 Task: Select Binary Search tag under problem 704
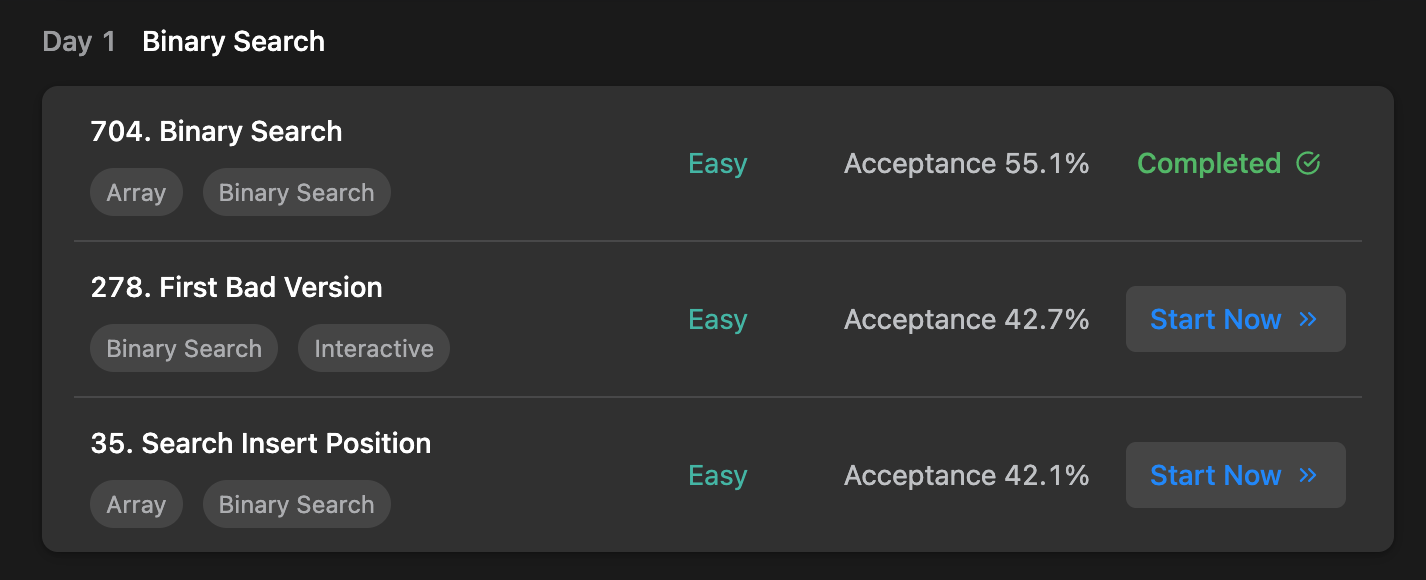296,193
